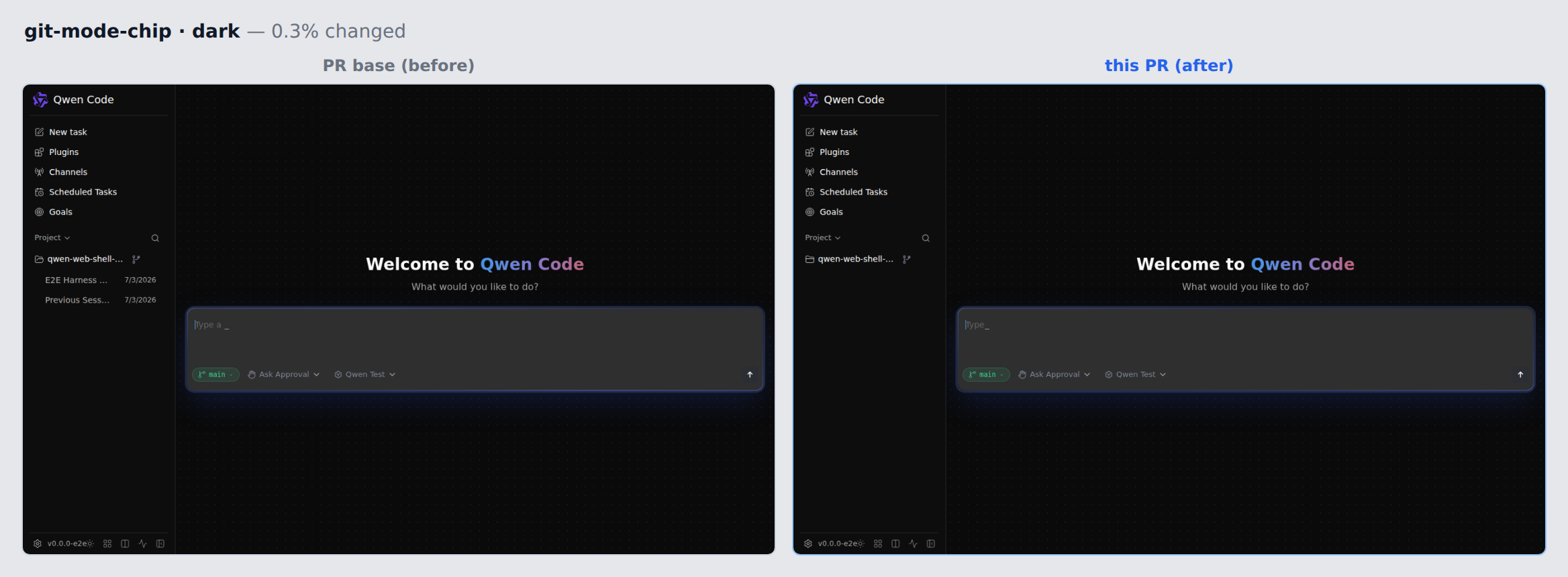The height and width of the screenshot is (577, 1568).
Task: Open settings gear in after panel footer
Action: (x=808, y=543)
